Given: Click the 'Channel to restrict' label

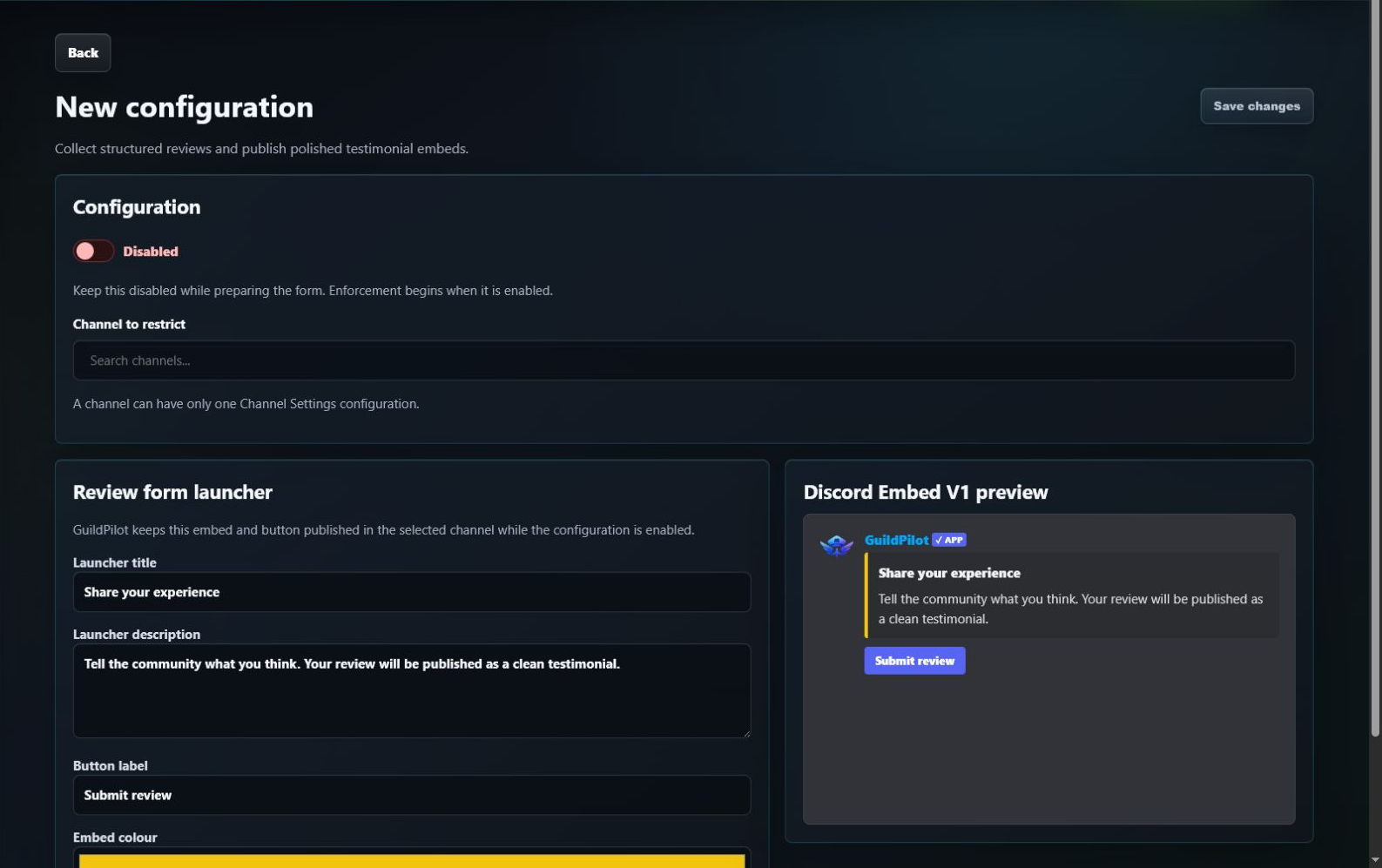Looking at the screenshot, I should click(x=129, y=324).
